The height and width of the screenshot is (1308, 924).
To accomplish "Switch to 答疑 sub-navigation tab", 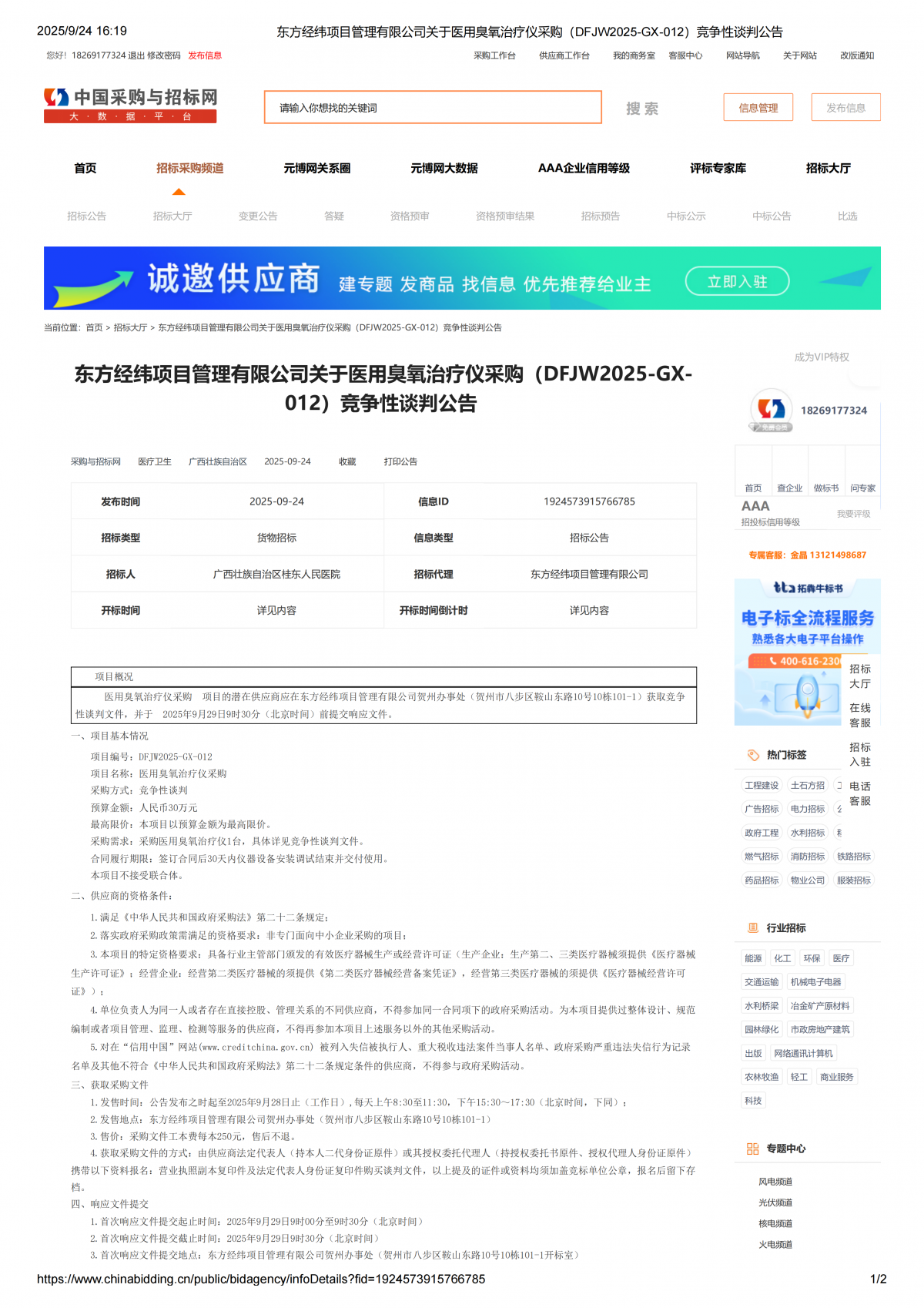I will (x=334, y=216).
